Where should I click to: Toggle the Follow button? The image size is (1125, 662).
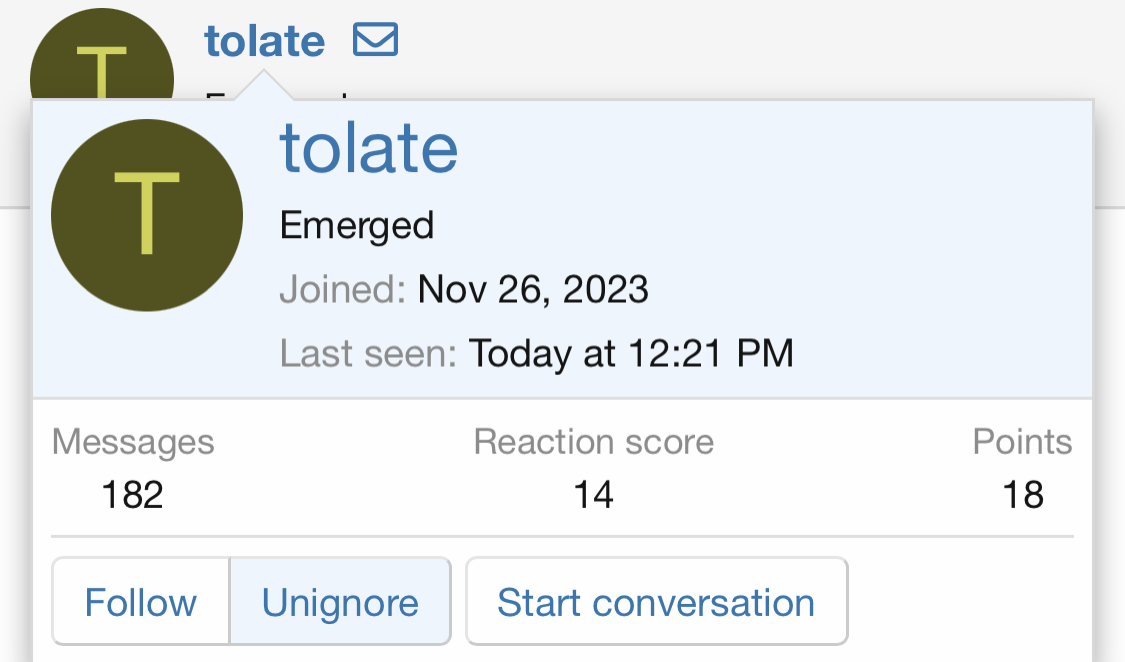(x=141, y=603)
